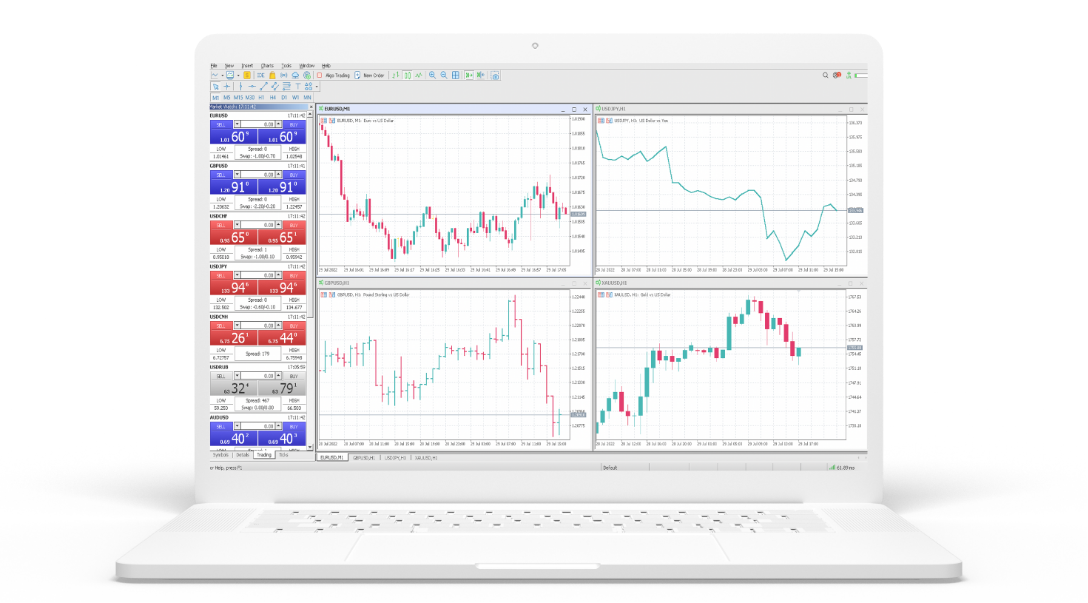Select the text label tool
The image size is (1088, 603).
tap(296, 86)
